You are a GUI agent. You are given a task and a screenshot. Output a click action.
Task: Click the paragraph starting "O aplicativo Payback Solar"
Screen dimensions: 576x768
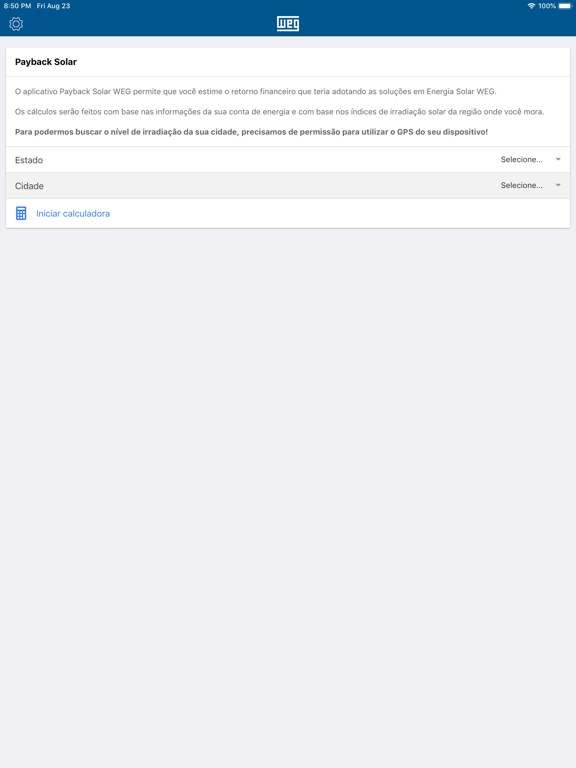pyautogui.click(x=256, y=92)
